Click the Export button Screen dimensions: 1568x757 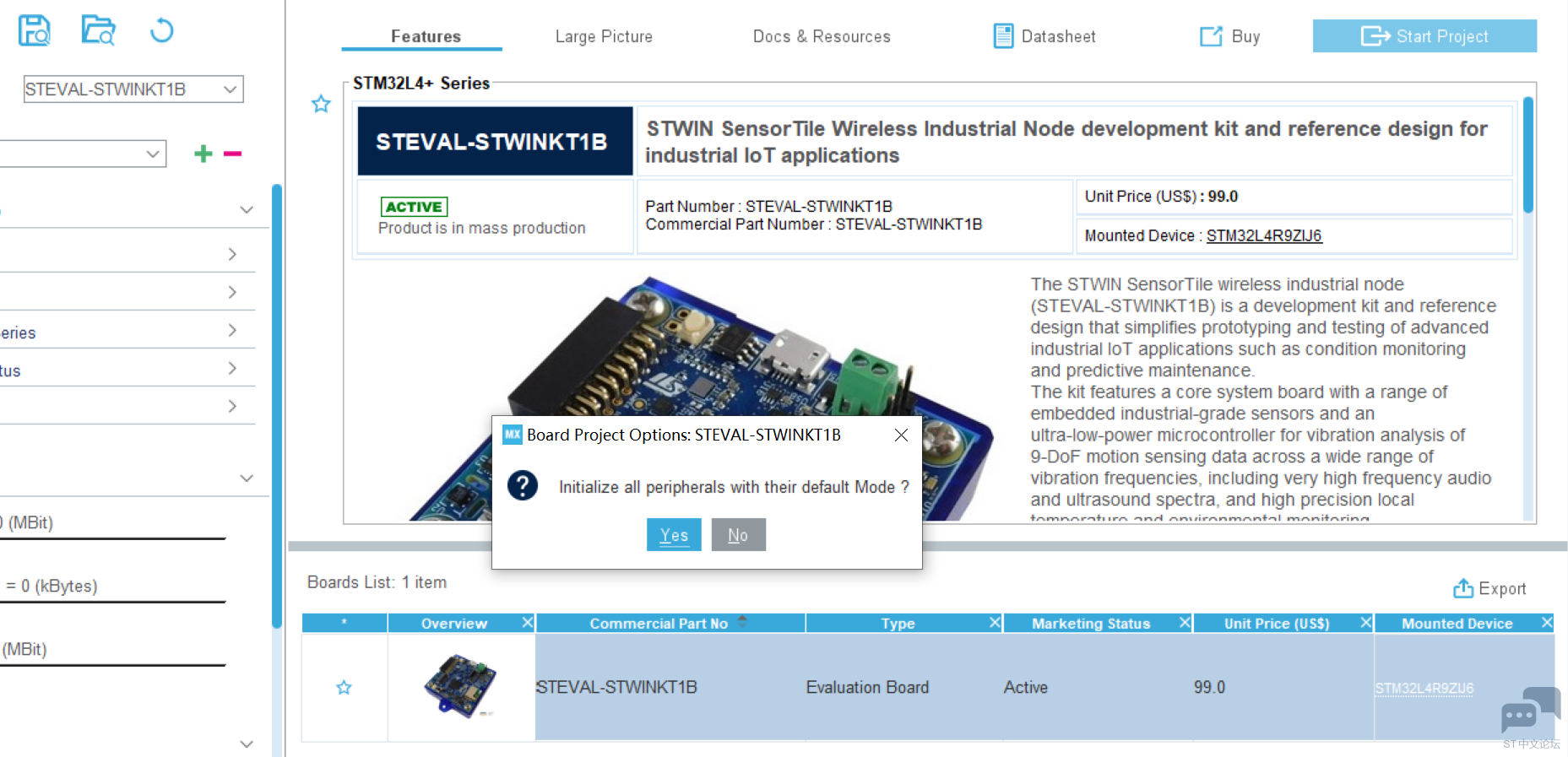click(x=1489, y=588)
